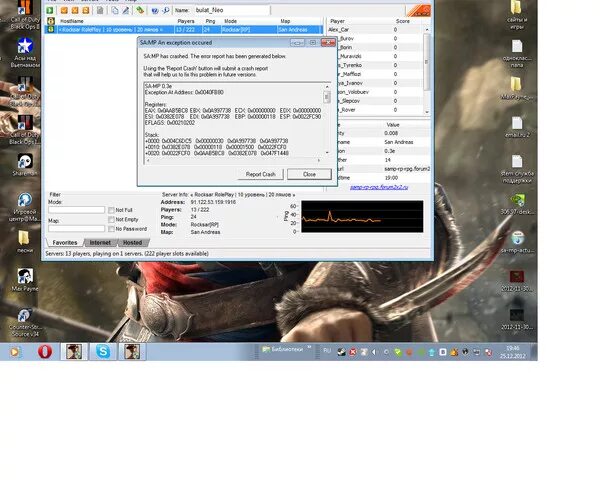The width and height of the screenshot is (600, 480).
Task: Switch to the Internet tab
Action: (100, 243)
